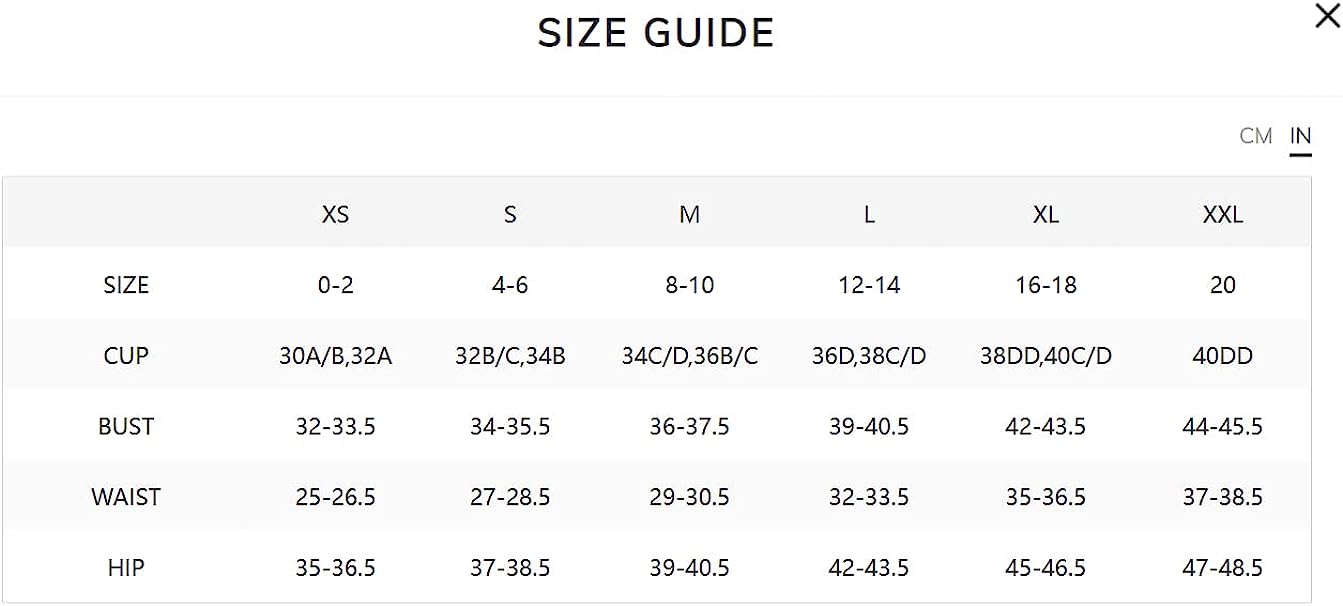Click waist value 27-28.5
This screenshot has width=1343, height=606.
(510, 497)
